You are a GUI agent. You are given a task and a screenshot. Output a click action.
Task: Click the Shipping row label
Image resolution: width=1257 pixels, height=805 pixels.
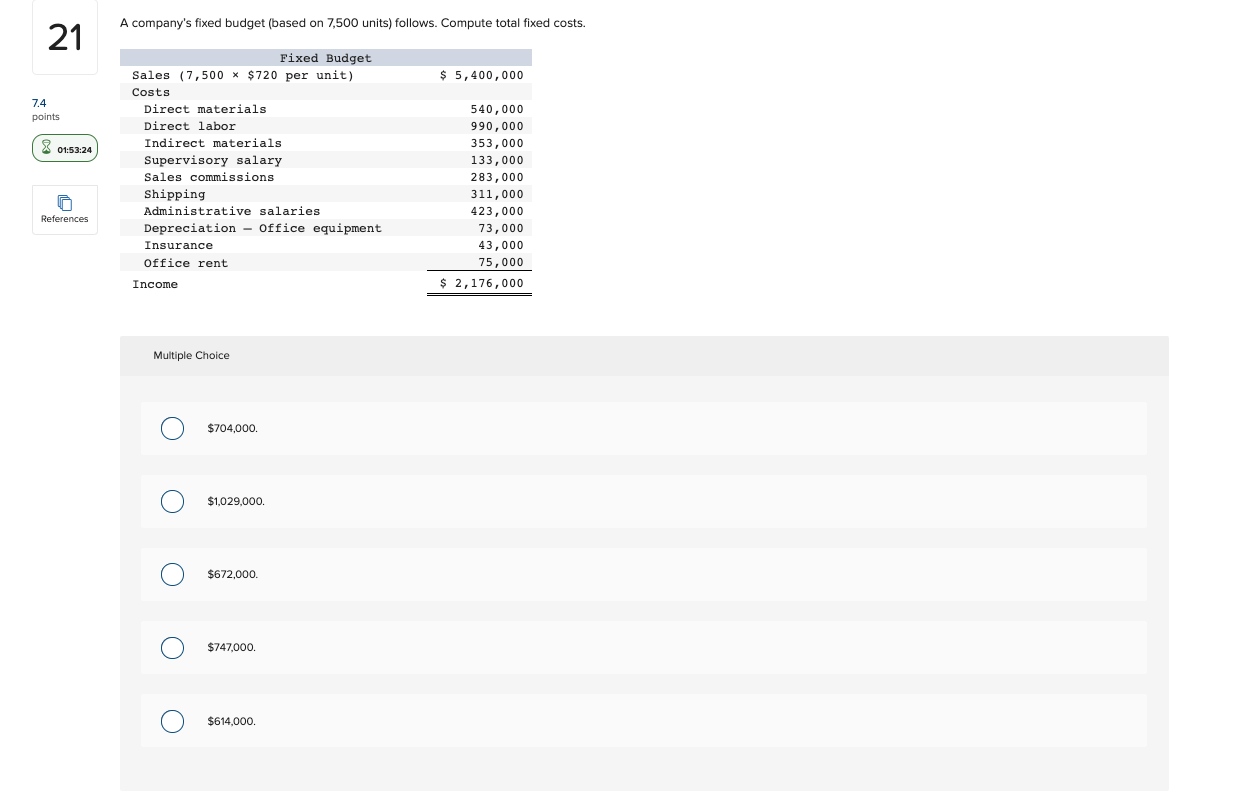click(175, 194)
